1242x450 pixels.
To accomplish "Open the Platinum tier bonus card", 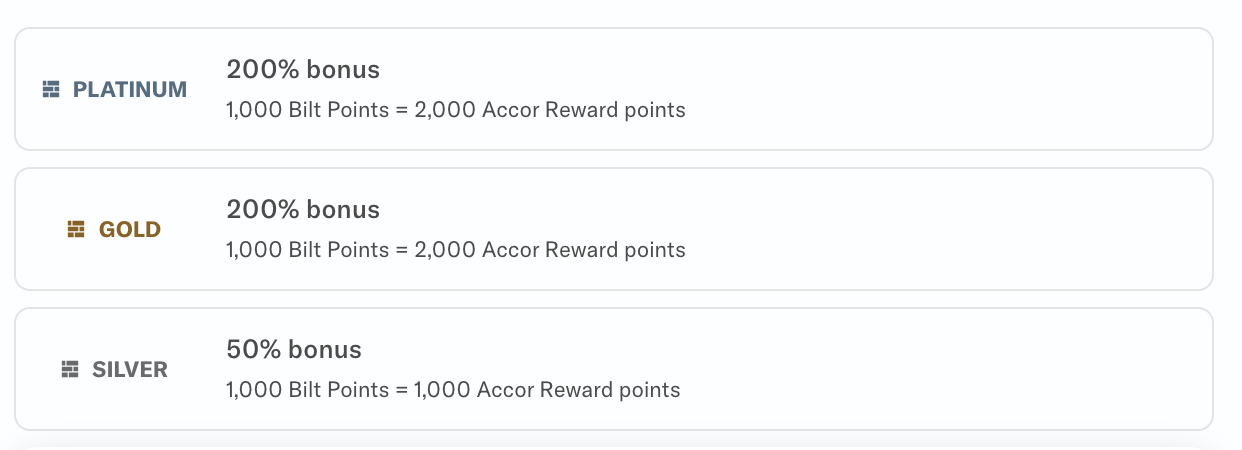I will [x=614, y=89].
